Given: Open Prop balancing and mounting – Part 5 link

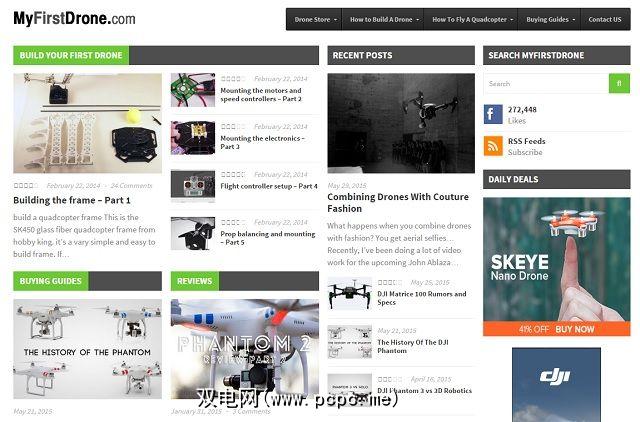Looking at the screenshot, I should coord(268,238).
